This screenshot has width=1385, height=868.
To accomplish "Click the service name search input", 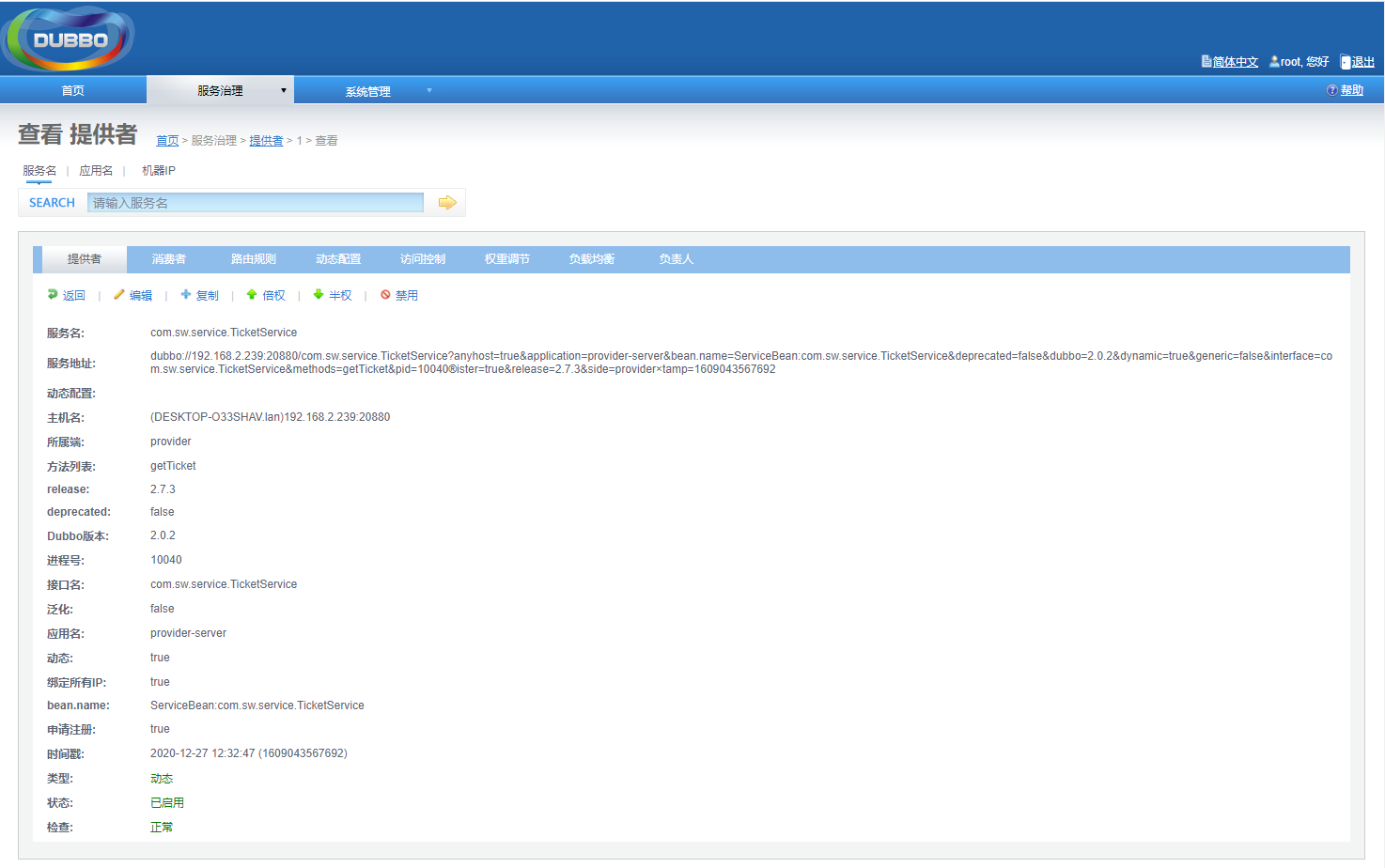I will point(256,203).
